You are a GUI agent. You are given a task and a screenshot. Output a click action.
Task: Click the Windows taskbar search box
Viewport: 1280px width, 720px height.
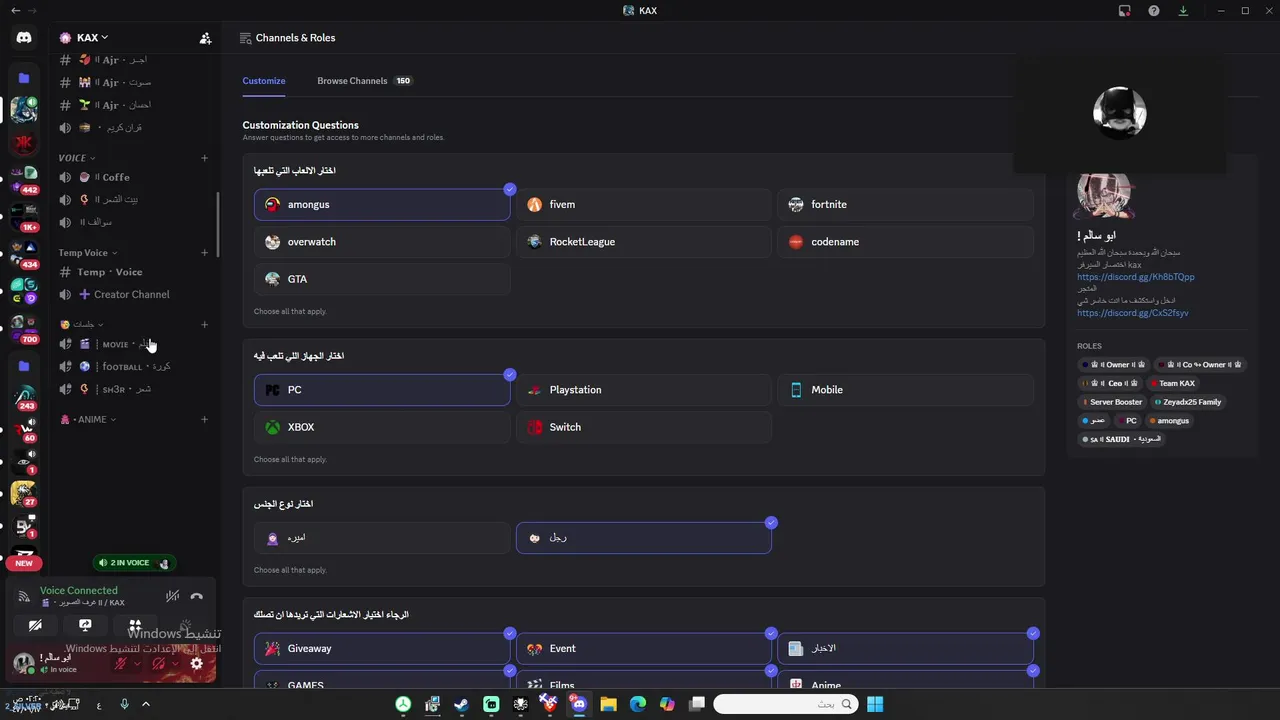[786, 704]
